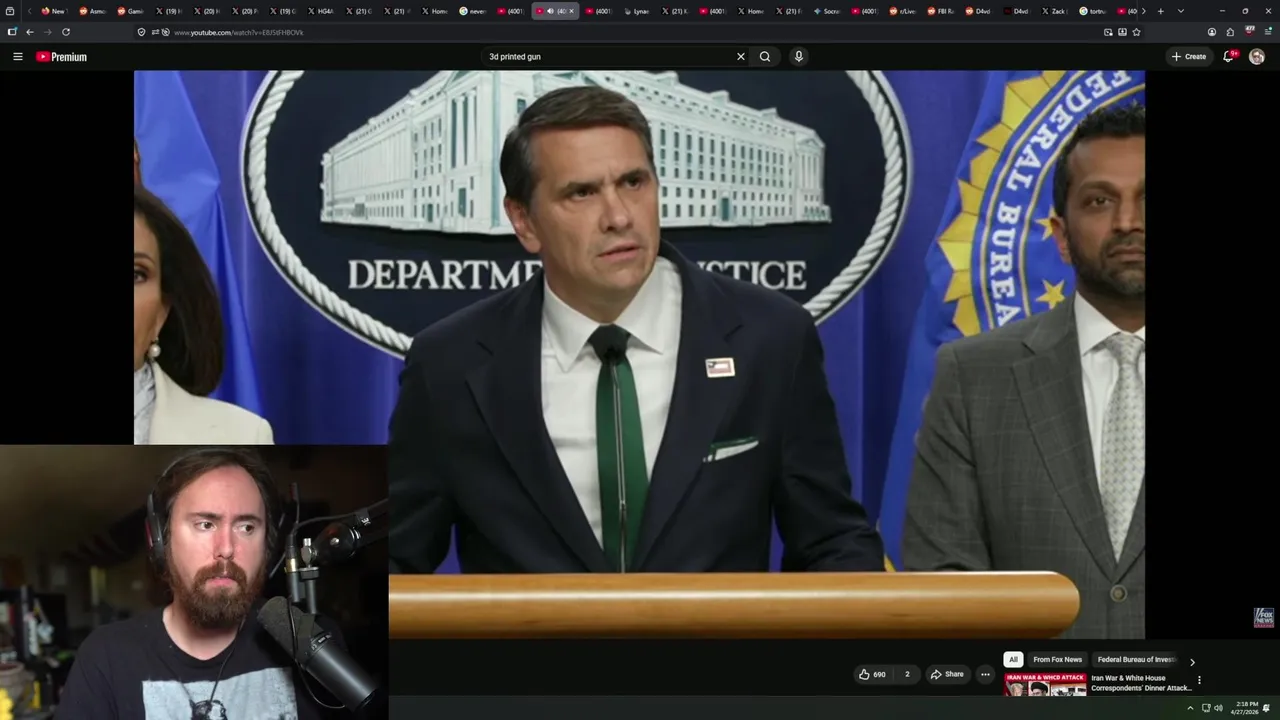Switch to the r/Live Reddit tab
This screenshot has height=720, width=1280.
click(x=902, y=11)
